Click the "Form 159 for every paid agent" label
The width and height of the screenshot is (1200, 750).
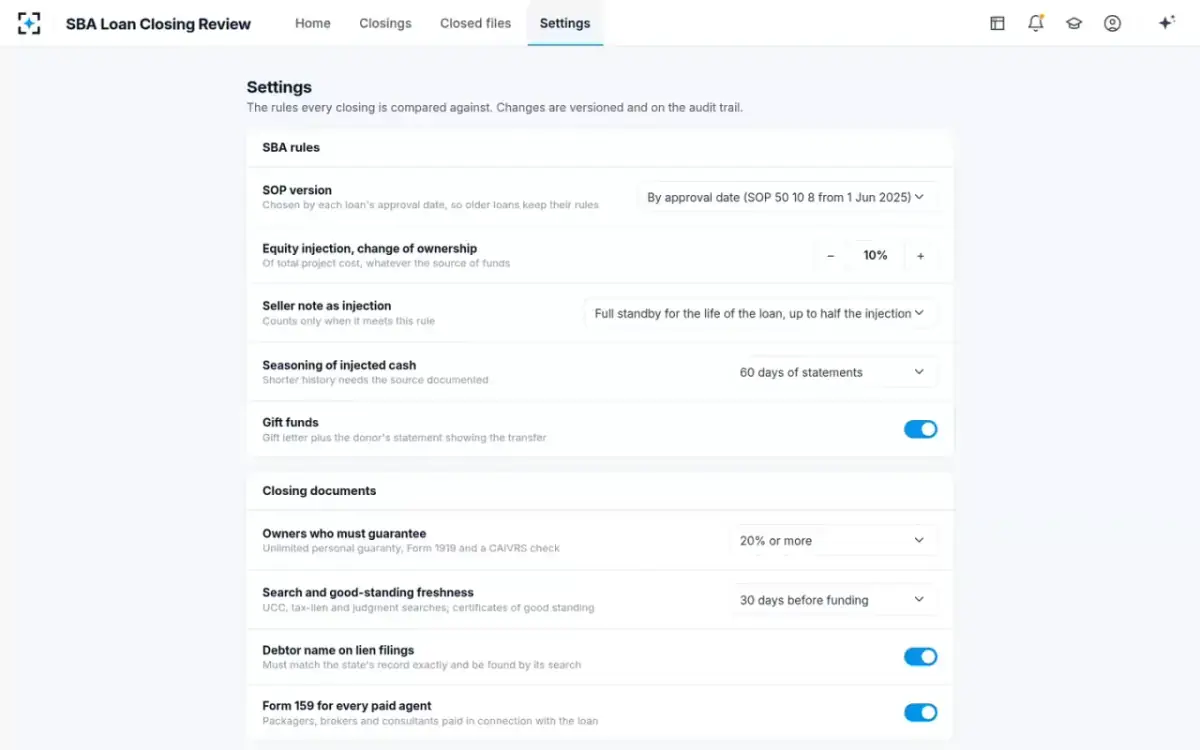click(x=347, y=706)
